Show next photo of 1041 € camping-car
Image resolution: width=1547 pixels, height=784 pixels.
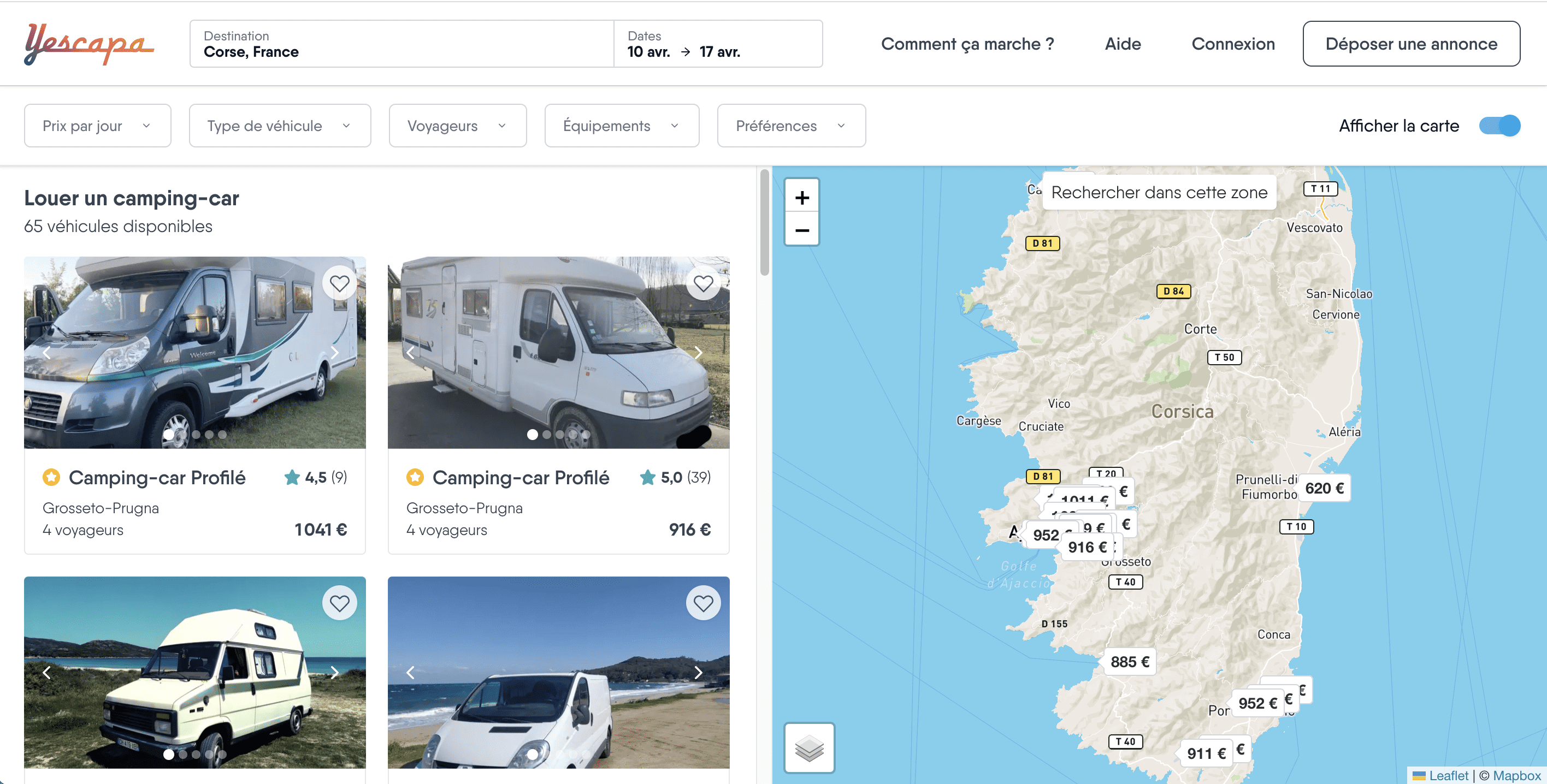[x=335, y=352]
